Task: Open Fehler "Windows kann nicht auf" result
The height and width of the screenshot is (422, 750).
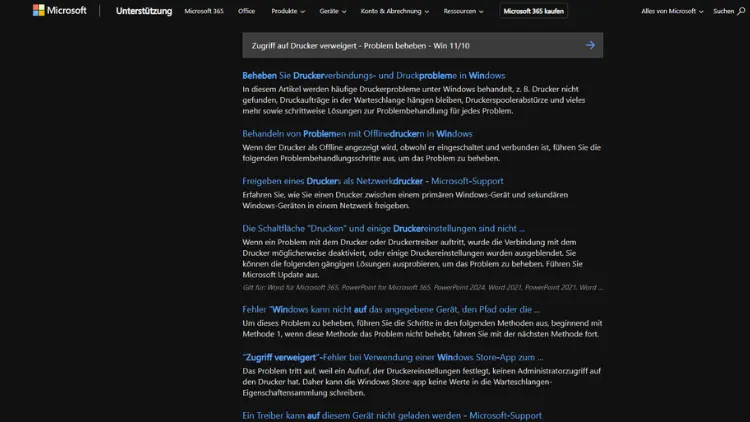Action: tap(391, 310)
